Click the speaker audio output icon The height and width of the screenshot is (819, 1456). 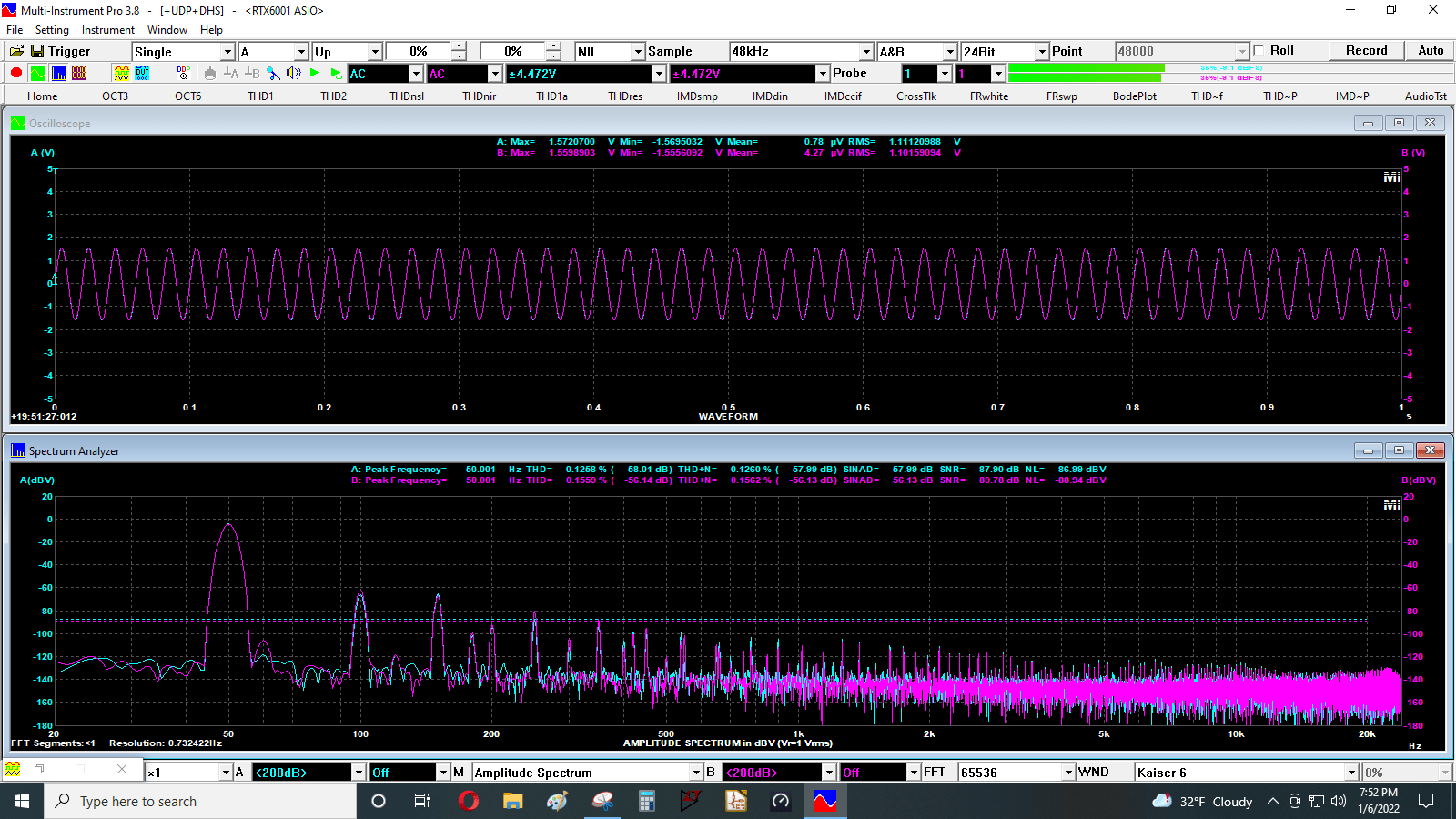(x=293, y=73)
